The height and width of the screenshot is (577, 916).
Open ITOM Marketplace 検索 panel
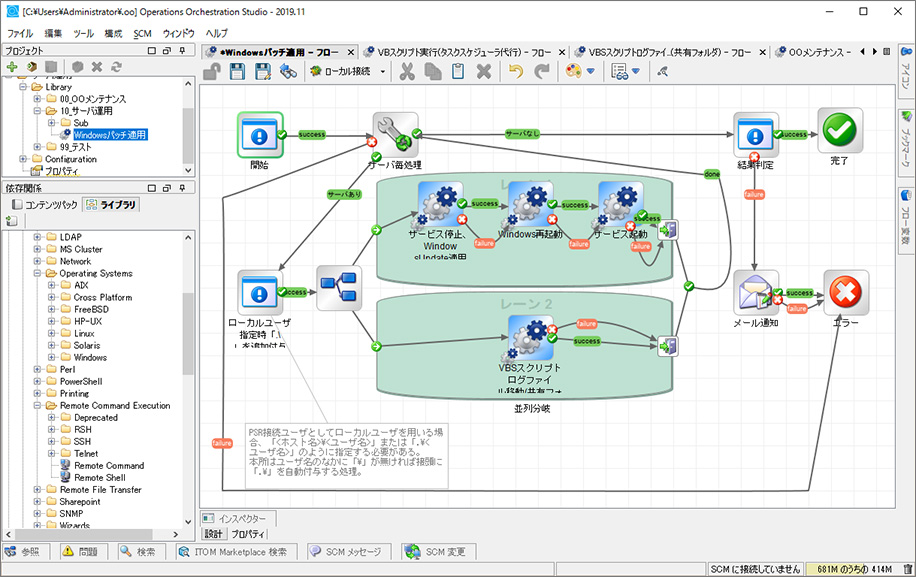pyautogui.click(x=237, y=552)
